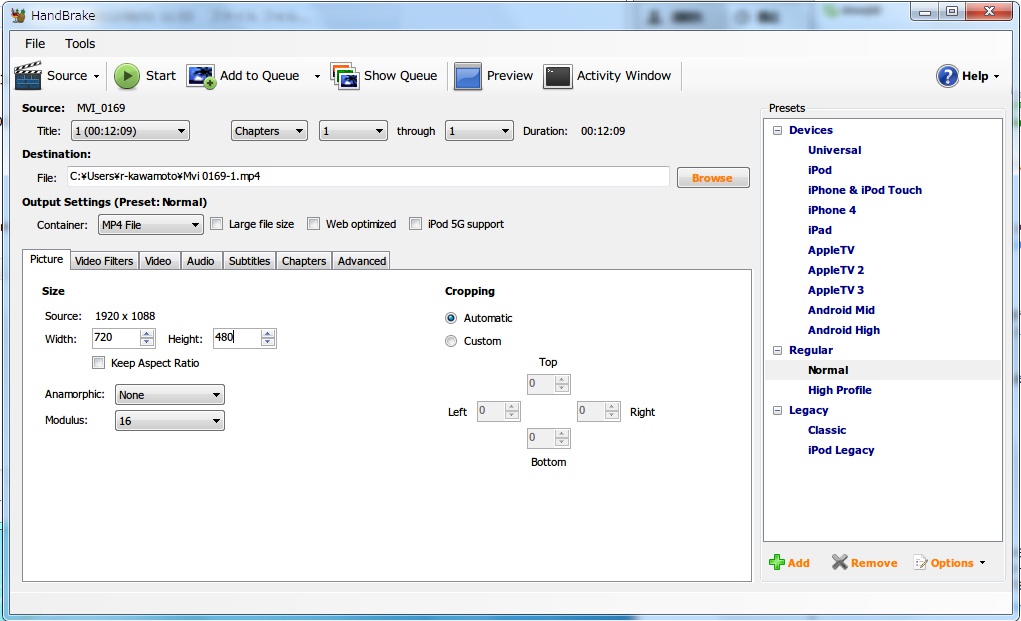Click the green Start play icon
Image resolution: width=1021 pixels, height=621 pixels.
[127, 76]
